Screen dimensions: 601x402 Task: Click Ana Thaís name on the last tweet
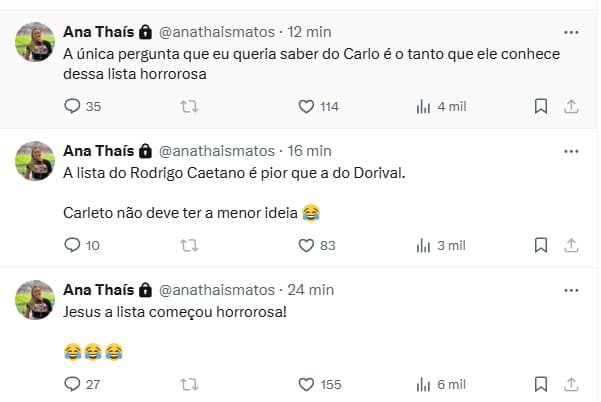tap(97, 290)
